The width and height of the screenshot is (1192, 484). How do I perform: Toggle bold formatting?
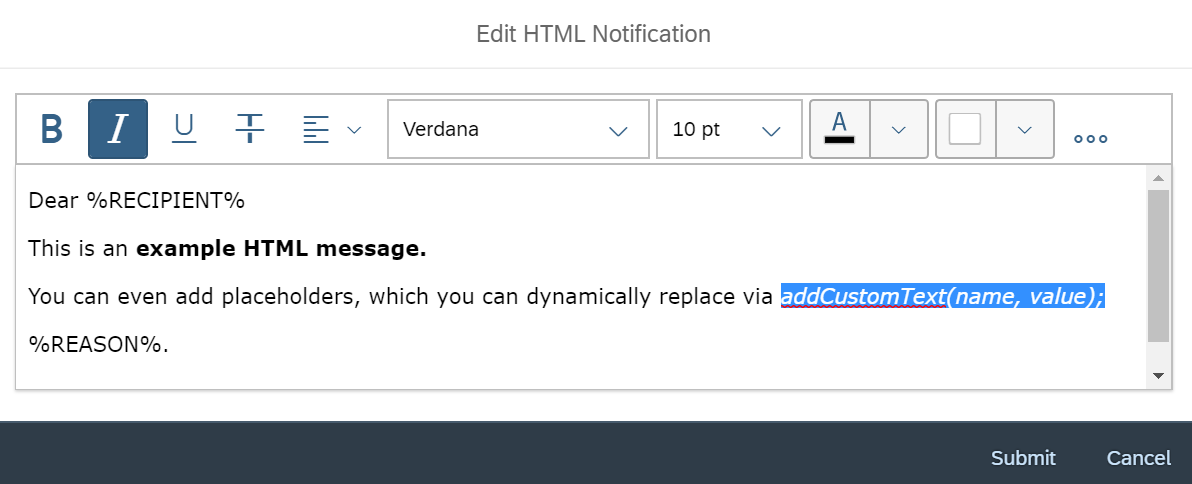[x=52, y=129]
